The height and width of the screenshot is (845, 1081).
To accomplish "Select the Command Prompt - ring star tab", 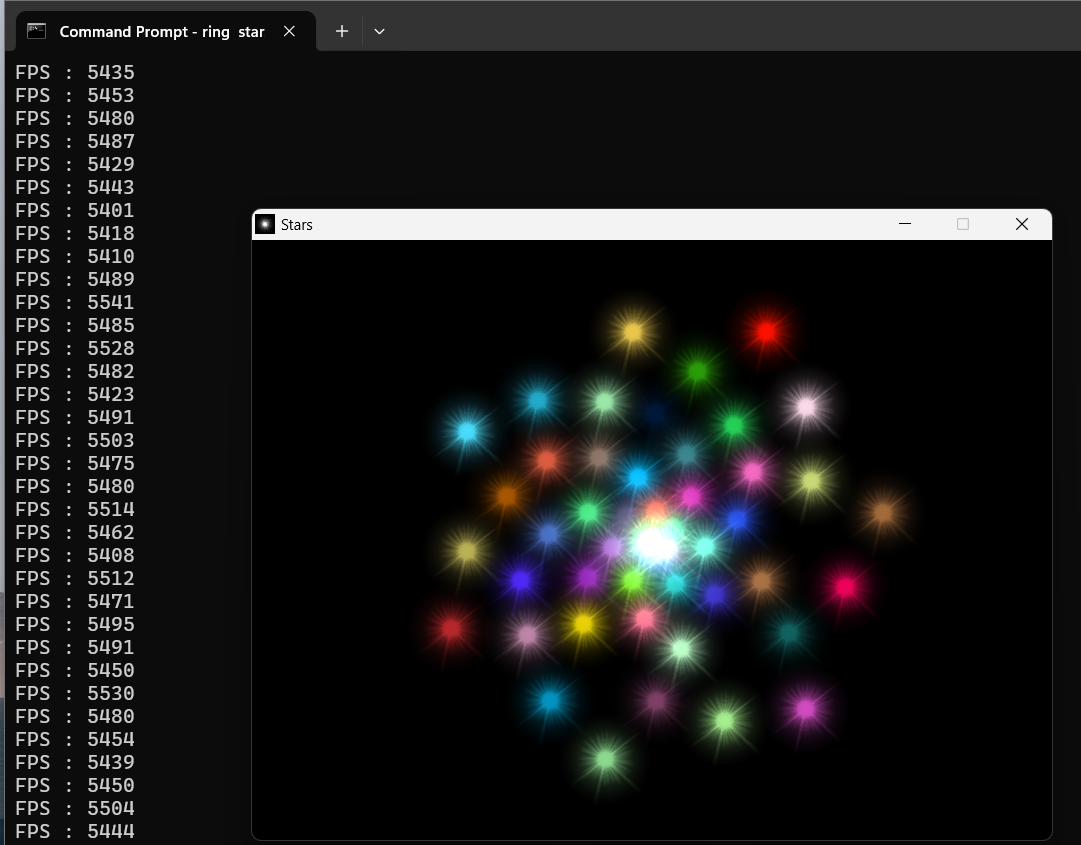I will click(x=161, y=31).
